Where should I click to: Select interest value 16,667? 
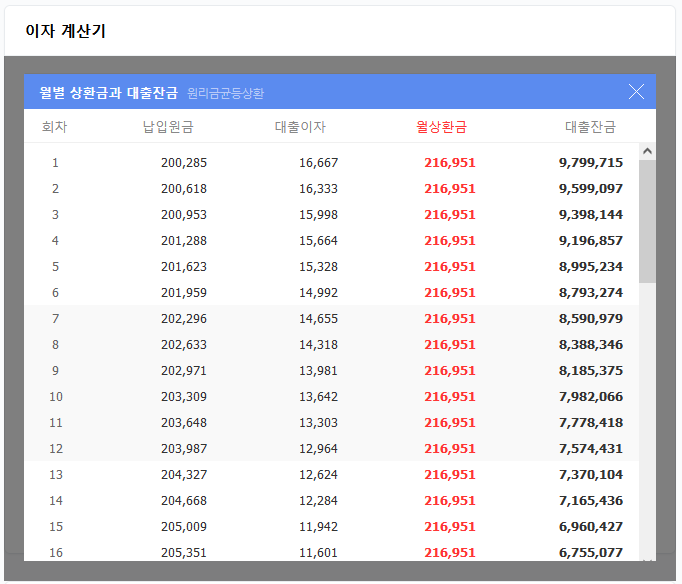point(318,163)
